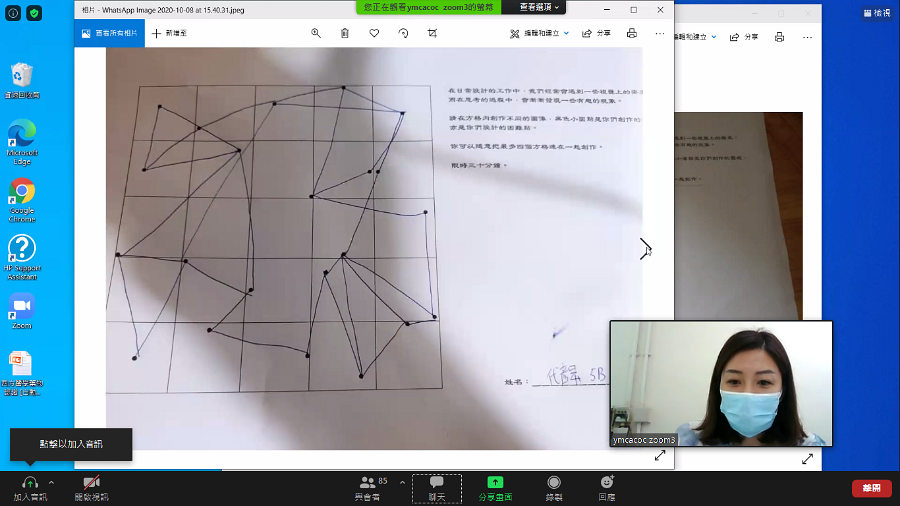Open the See all photos tab

[x=110, y=33]
